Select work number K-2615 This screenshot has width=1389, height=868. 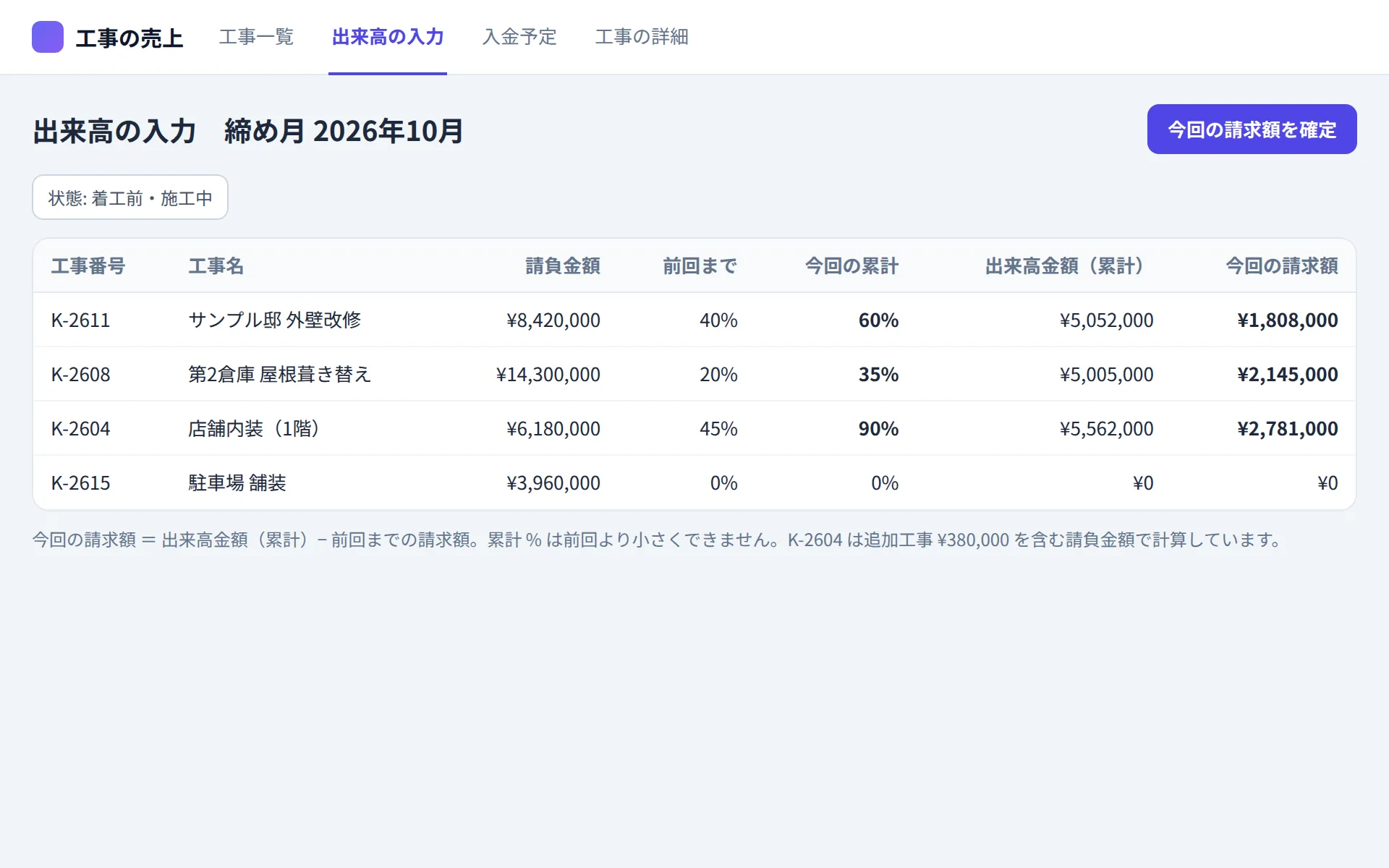coord(80,483)
